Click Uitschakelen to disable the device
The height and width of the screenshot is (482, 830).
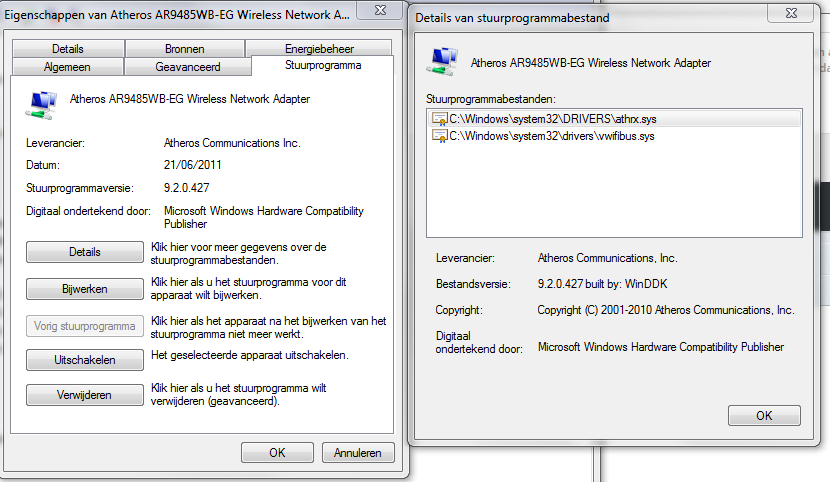(x=85, y=360)
